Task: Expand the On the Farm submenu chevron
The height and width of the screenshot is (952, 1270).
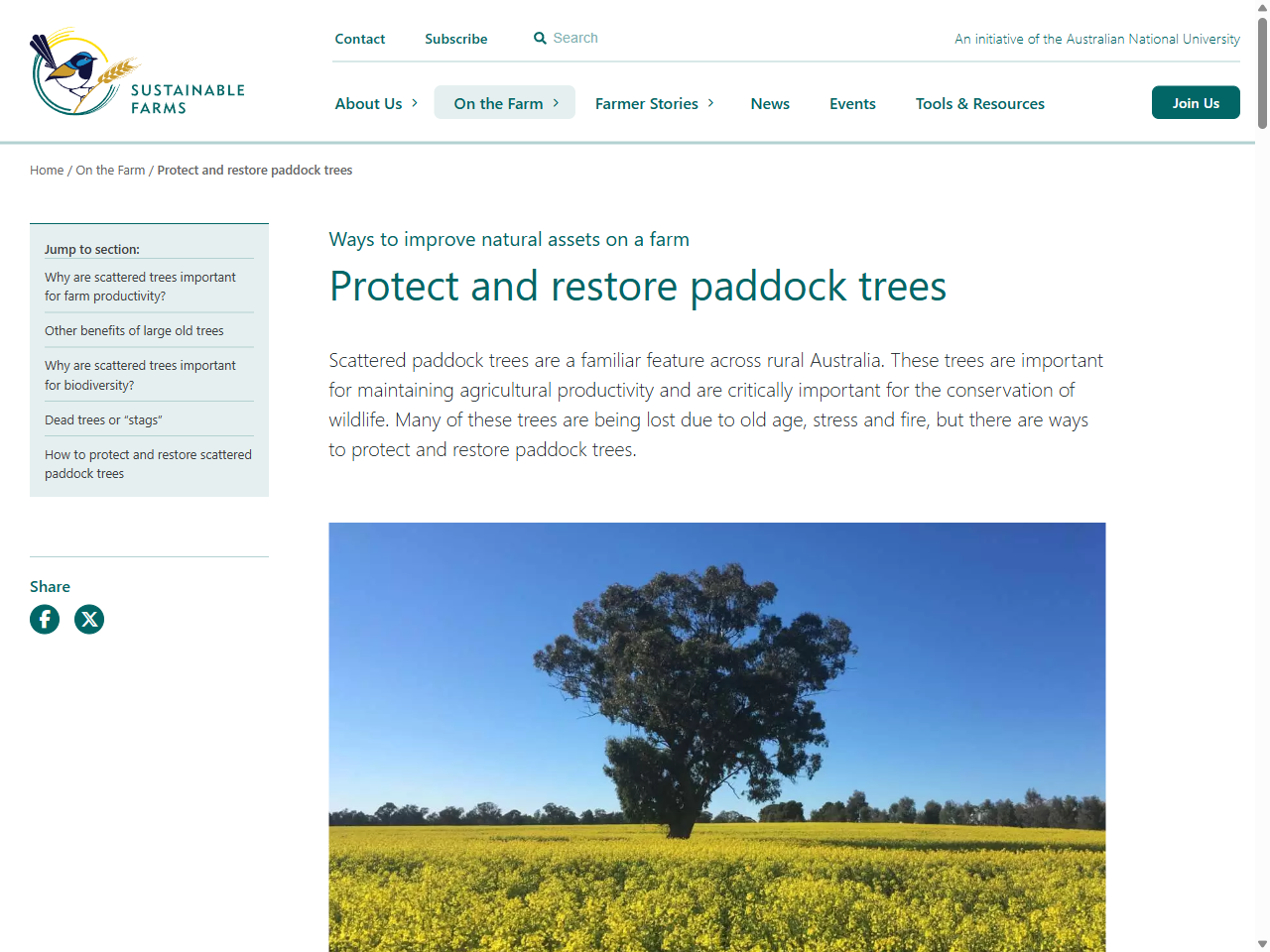Action: tap(556, 102)
